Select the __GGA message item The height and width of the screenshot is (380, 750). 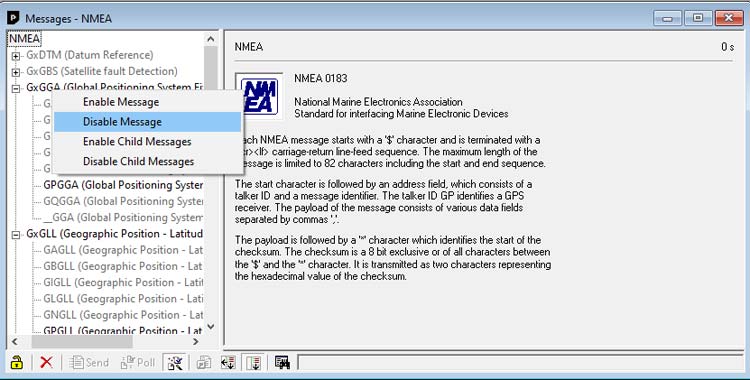(x=123, y=217)
